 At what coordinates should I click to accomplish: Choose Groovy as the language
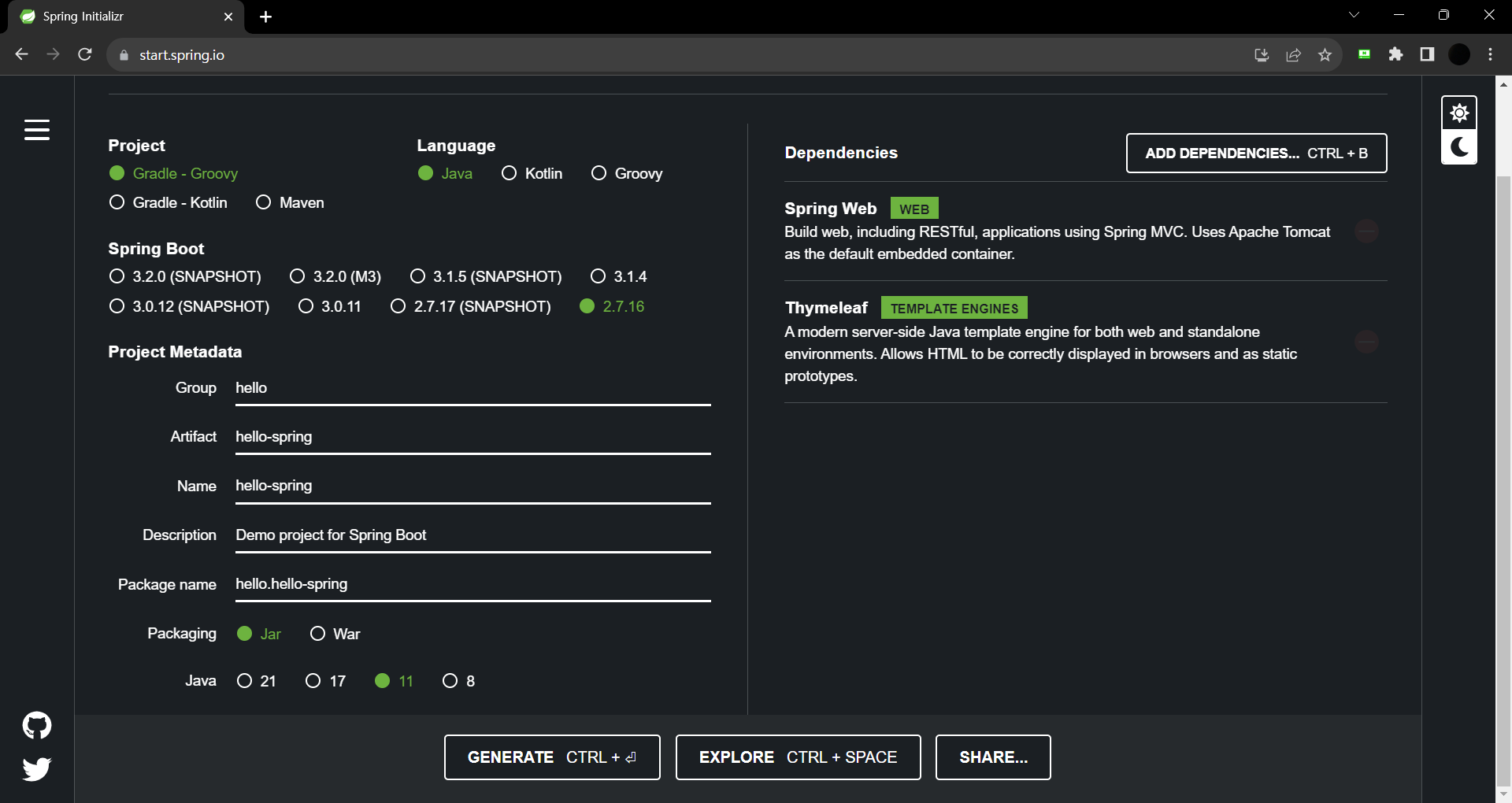627,173
